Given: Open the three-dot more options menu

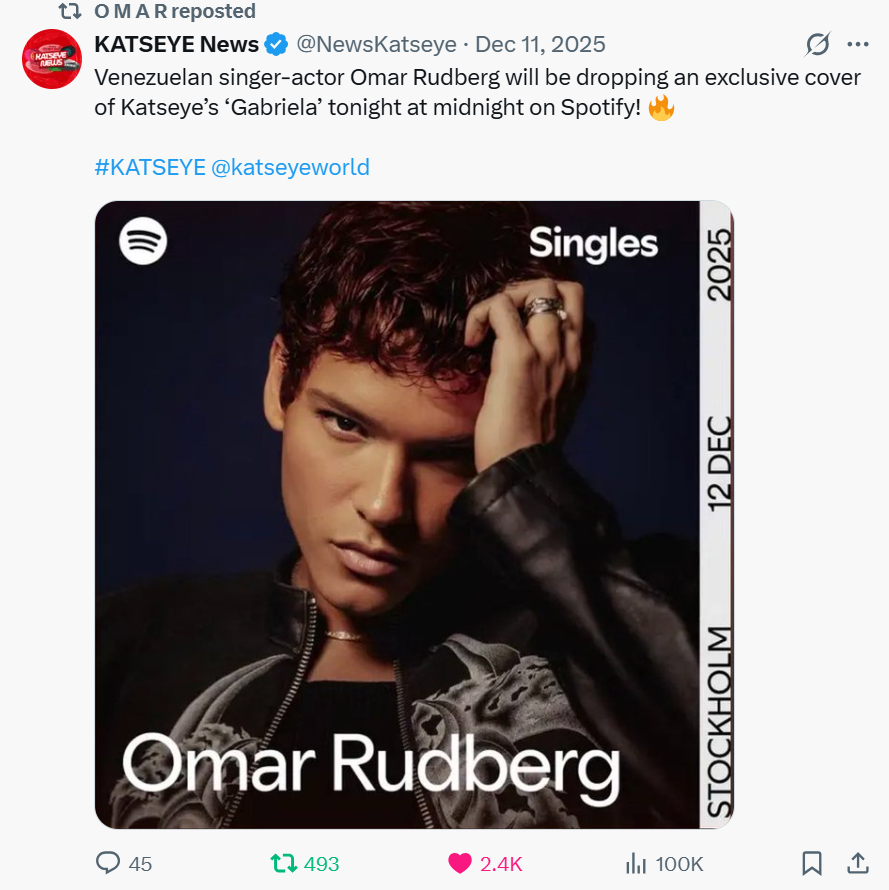Looking at the screenshot, I should [858, 45].
